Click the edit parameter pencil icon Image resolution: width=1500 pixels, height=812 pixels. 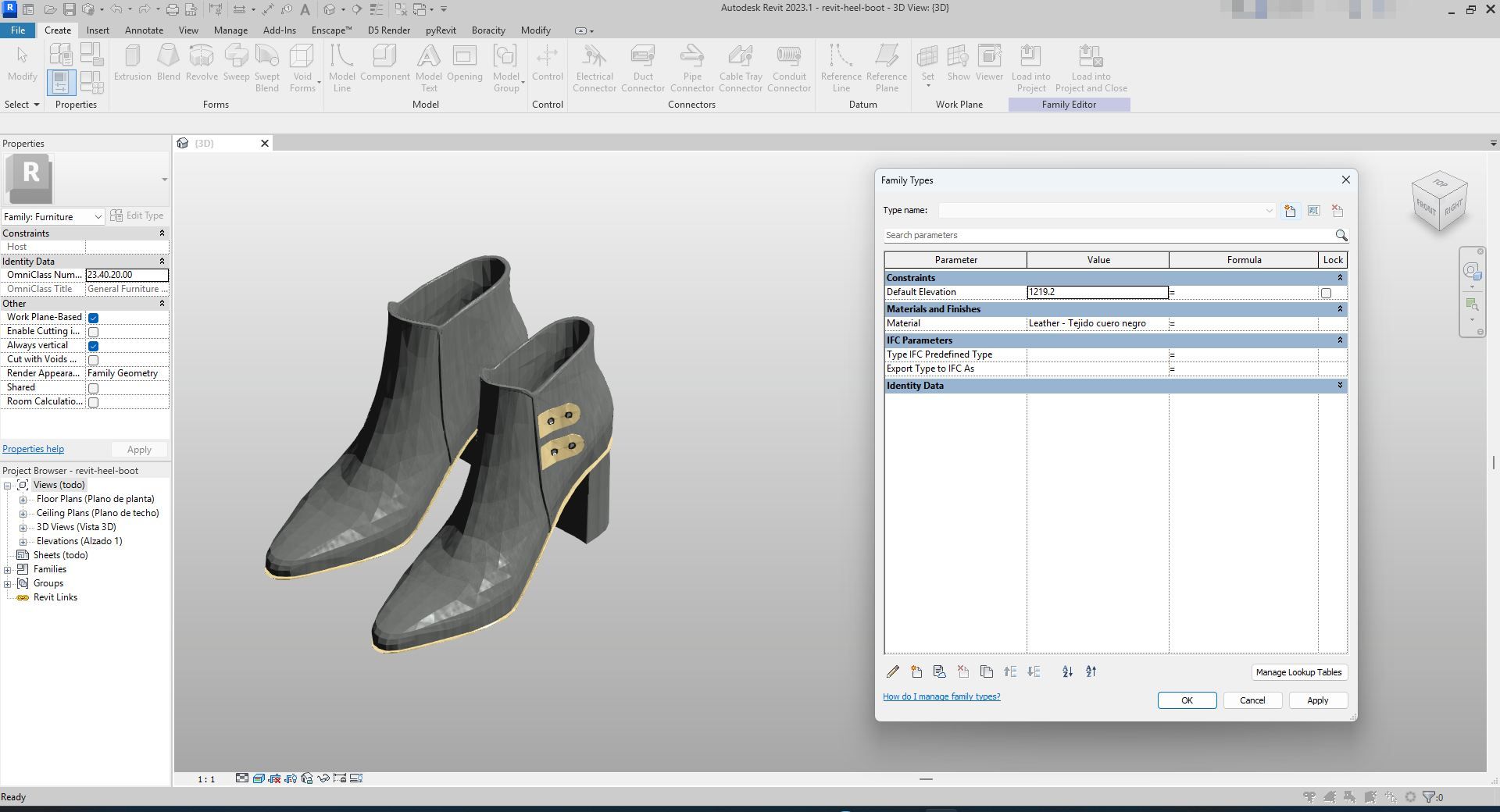point(893,671)
